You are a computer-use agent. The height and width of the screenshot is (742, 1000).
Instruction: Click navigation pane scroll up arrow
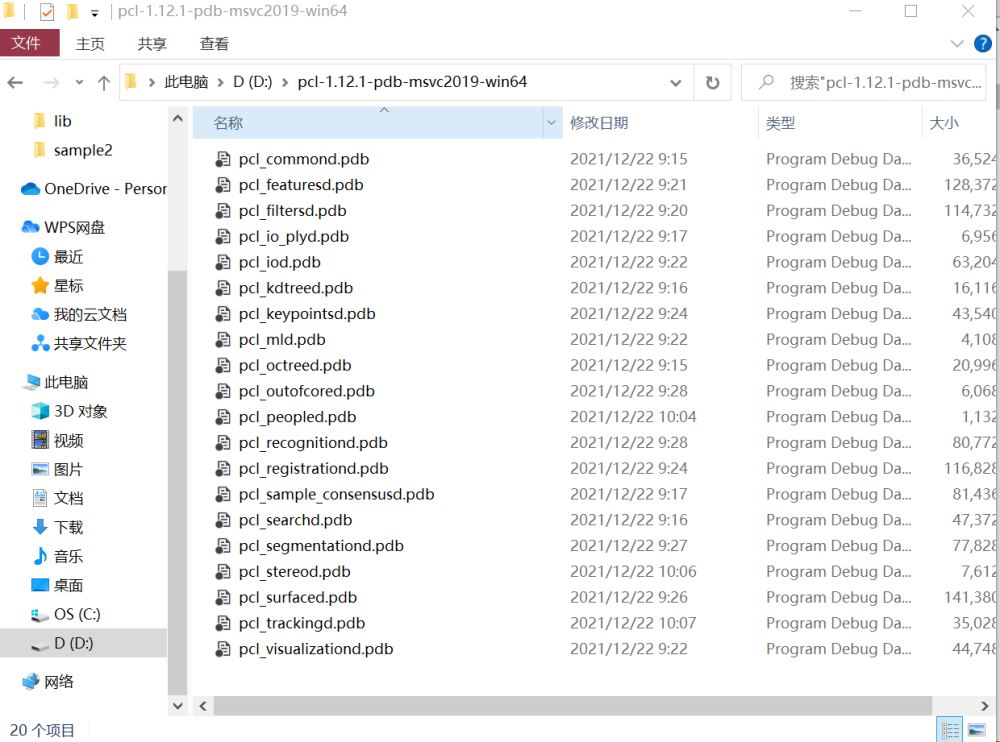(178, 119)
